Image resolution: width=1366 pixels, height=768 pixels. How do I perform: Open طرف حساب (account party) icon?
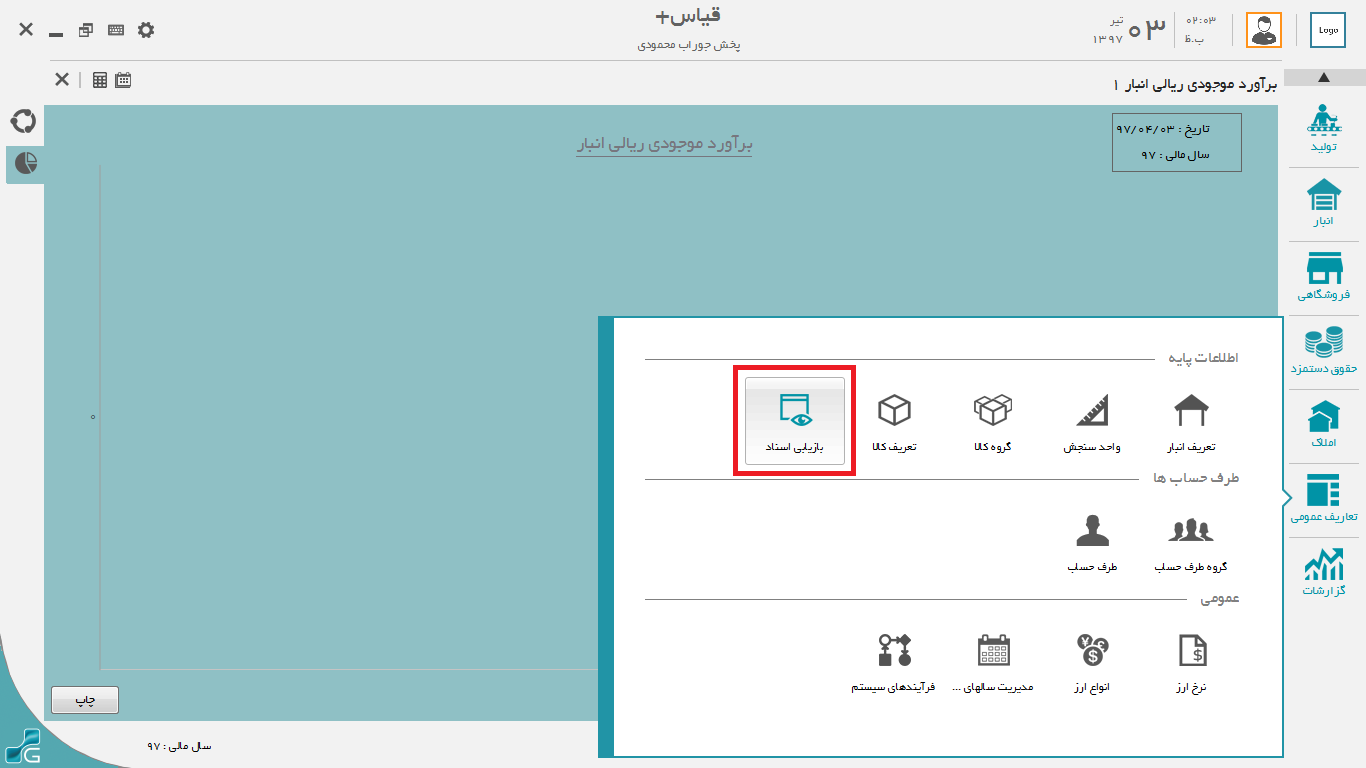[x=1092, y=541]
